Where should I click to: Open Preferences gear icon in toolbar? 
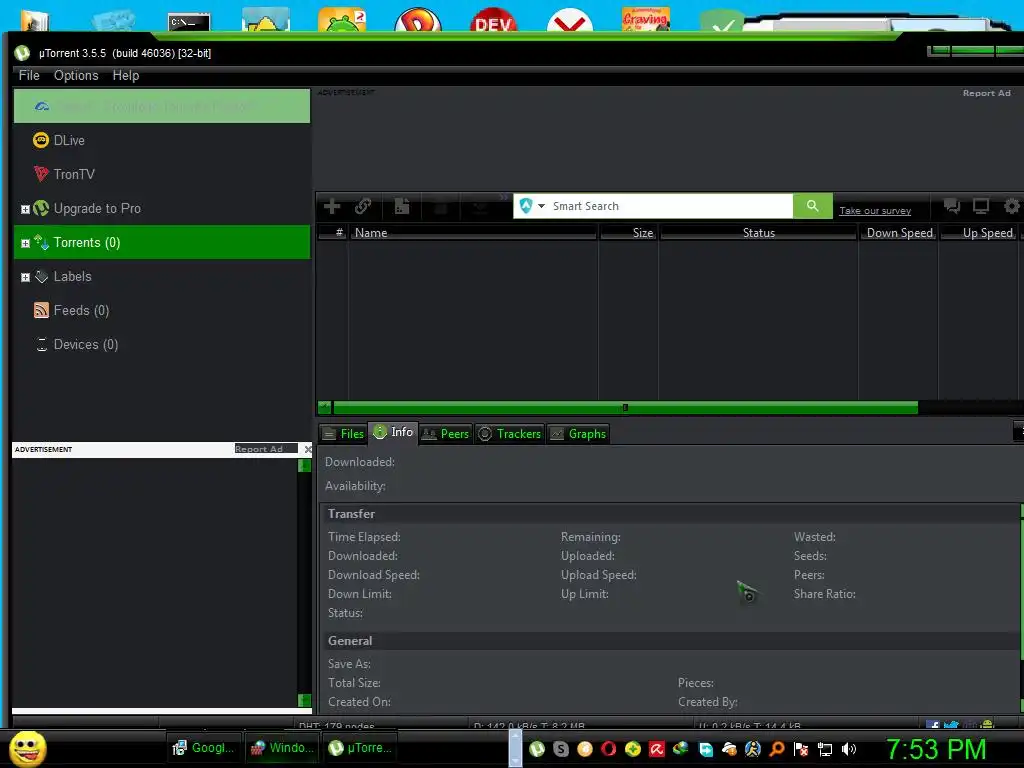pyautogui.click(x=1012, y=206)
